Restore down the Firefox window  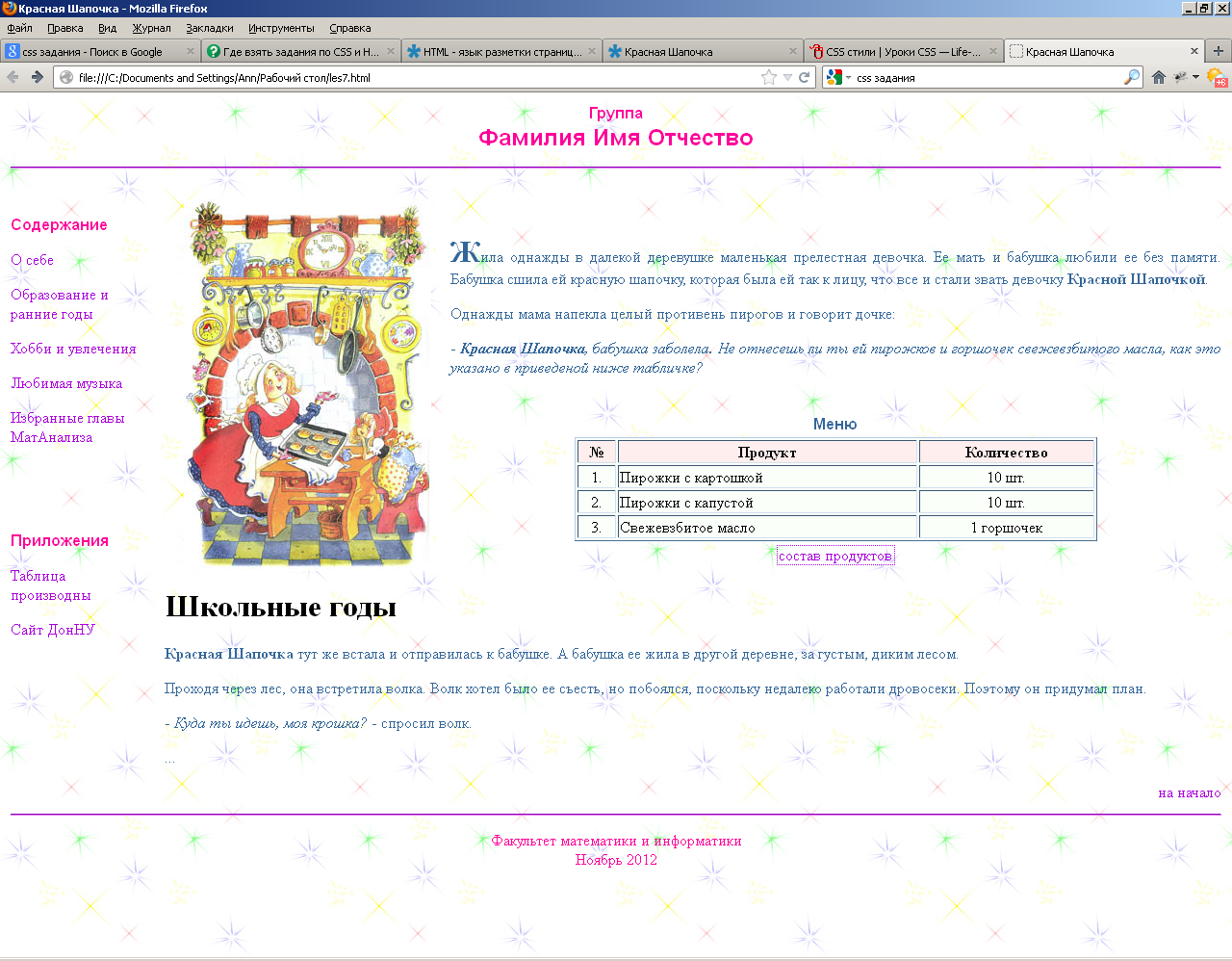1204,8
